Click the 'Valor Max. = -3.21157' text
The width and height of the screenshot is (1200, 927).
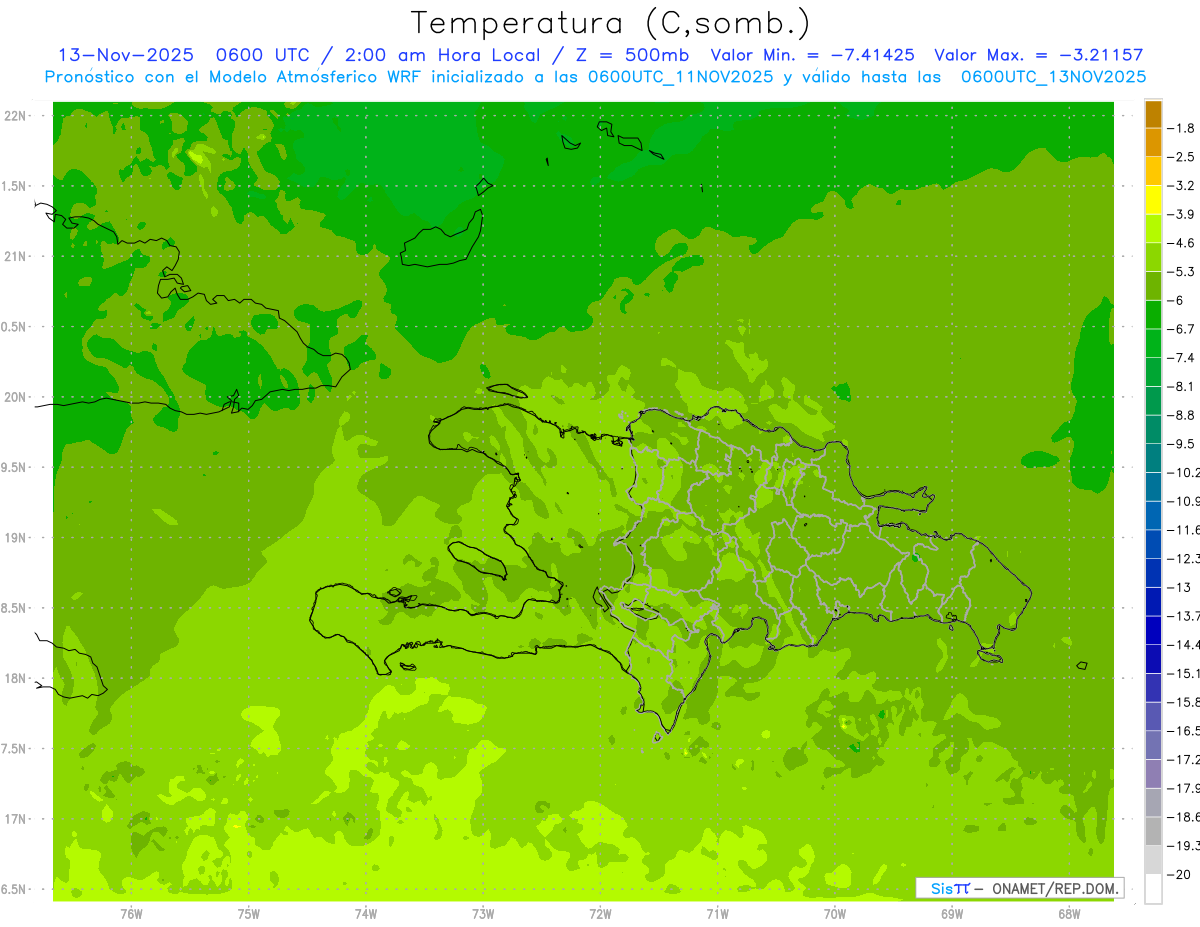(1039, 55)
